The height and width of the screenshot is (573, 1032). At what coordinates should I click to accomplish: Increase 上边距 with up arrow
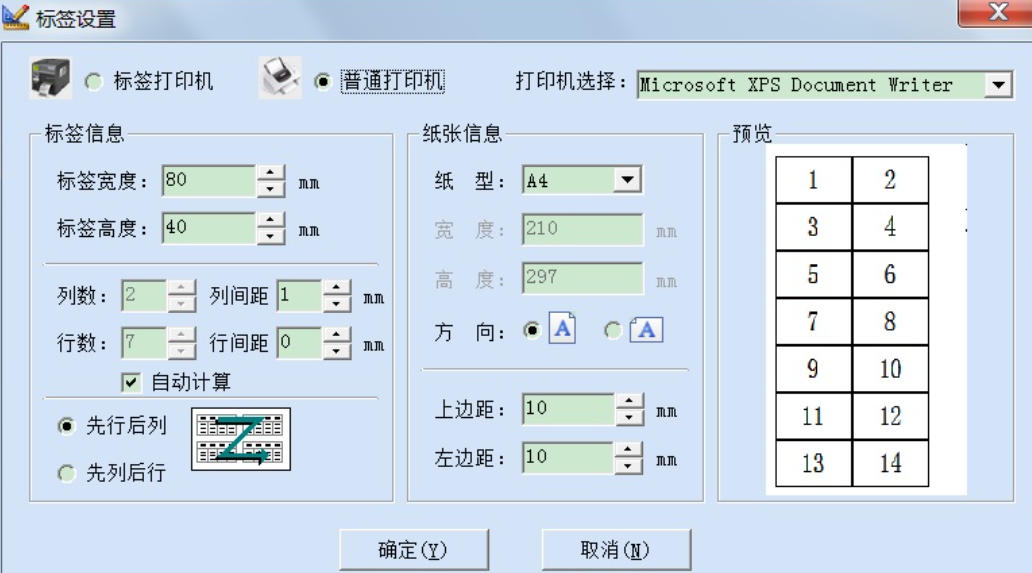tap(629, 401)
